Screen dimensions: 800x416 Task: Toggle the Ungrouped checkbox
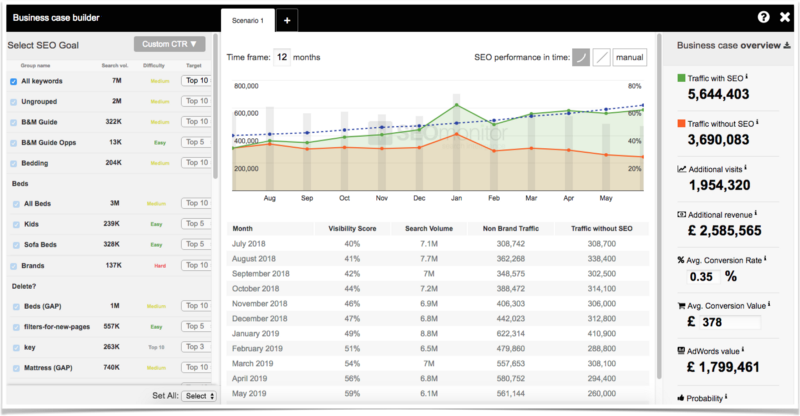point(14,102)
